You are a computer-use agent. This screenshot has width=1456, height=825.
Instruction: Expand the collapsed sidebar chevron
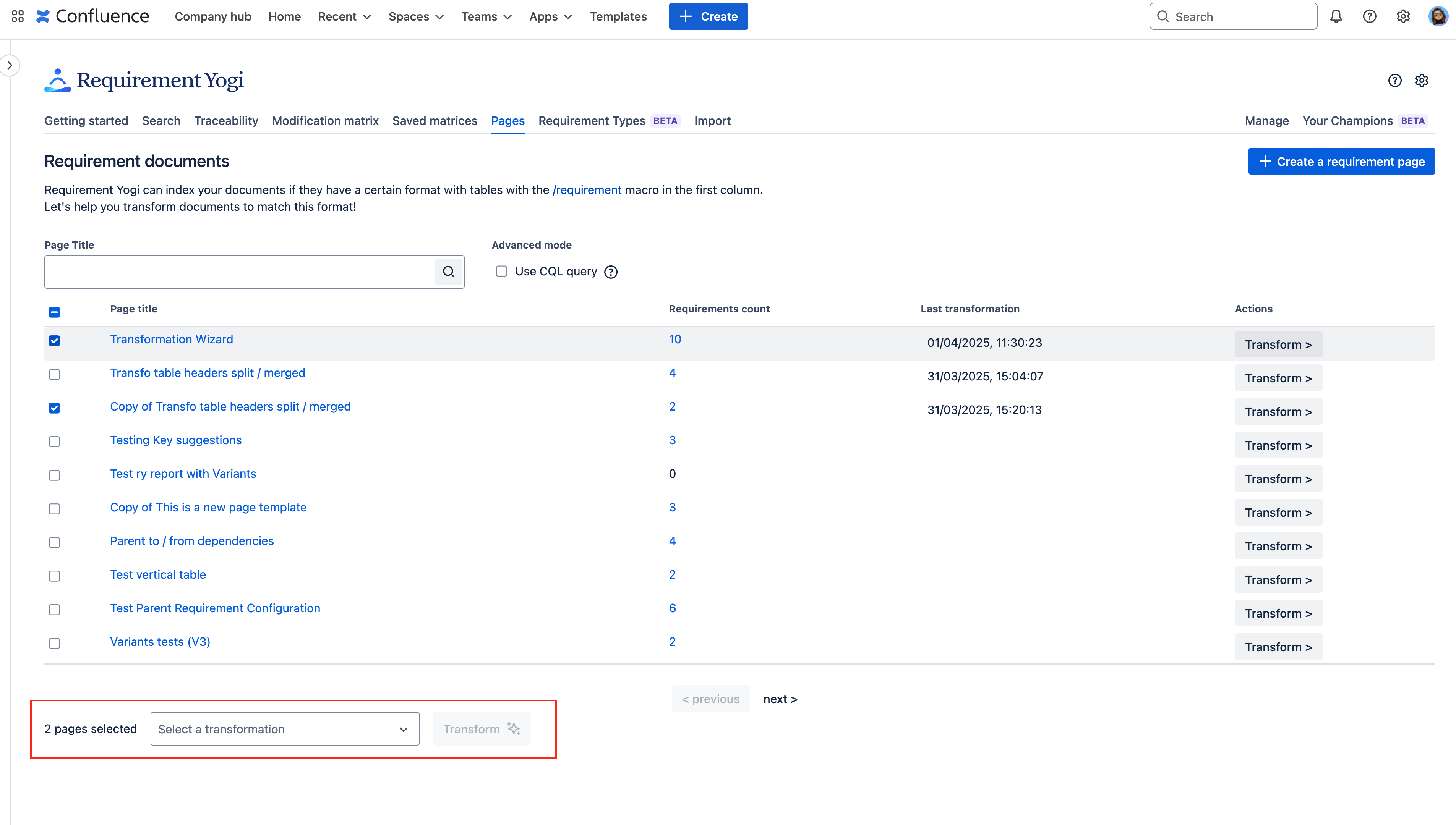(x=10, y=65)
